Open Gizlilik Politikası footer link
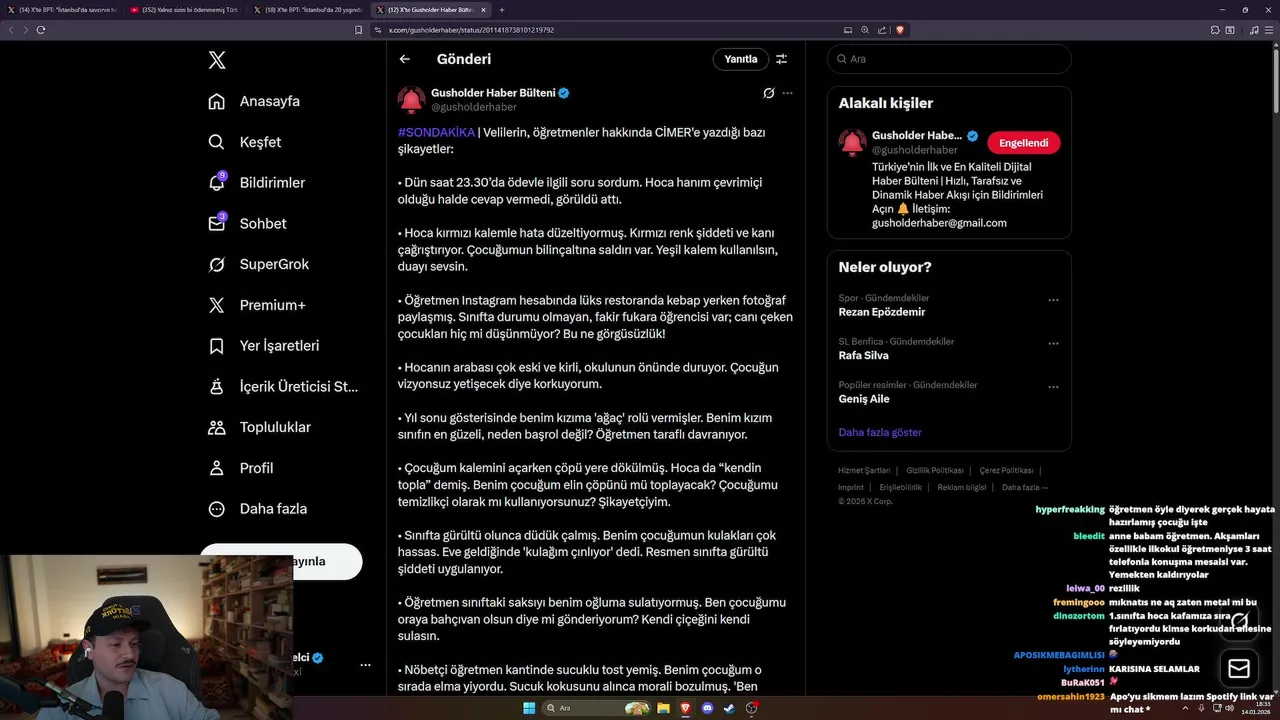Viewport: 1280px width, 720px height. click(x=935, y=470)
